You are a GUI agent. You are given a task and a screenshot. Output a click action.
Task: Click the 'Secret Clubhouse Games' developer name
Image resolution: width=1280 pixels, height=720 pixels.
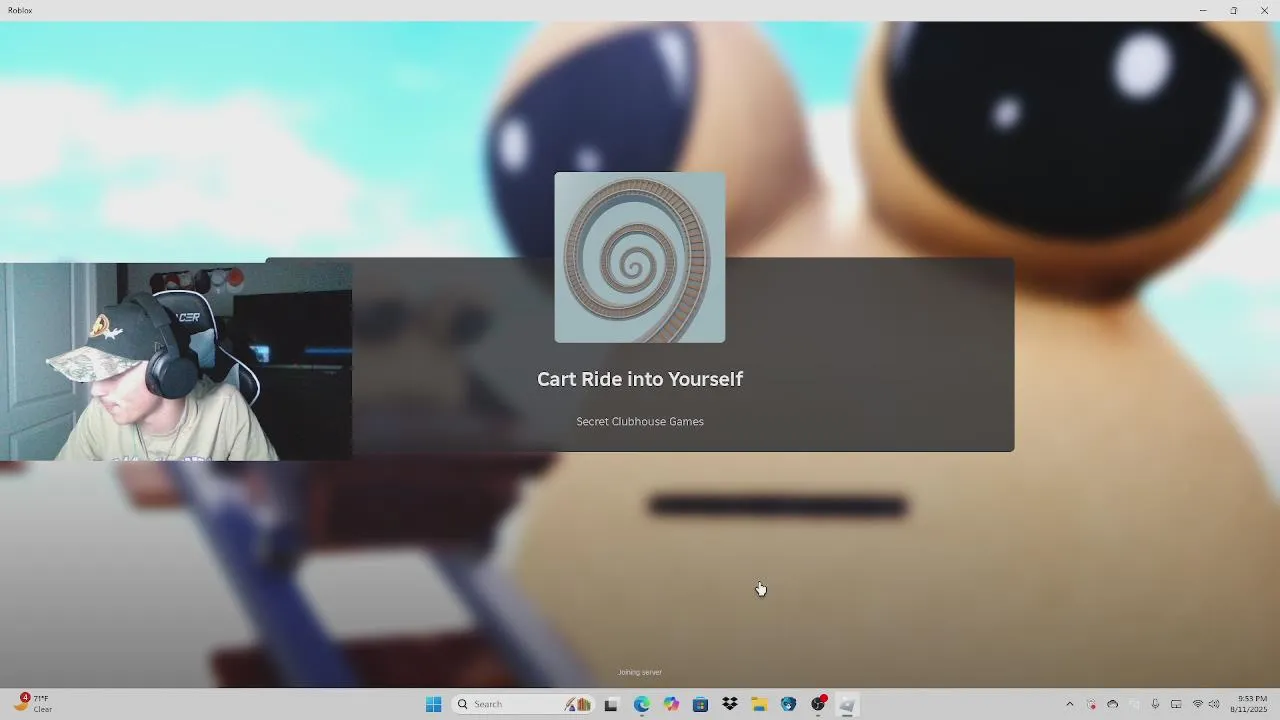(x=640, y=421)
